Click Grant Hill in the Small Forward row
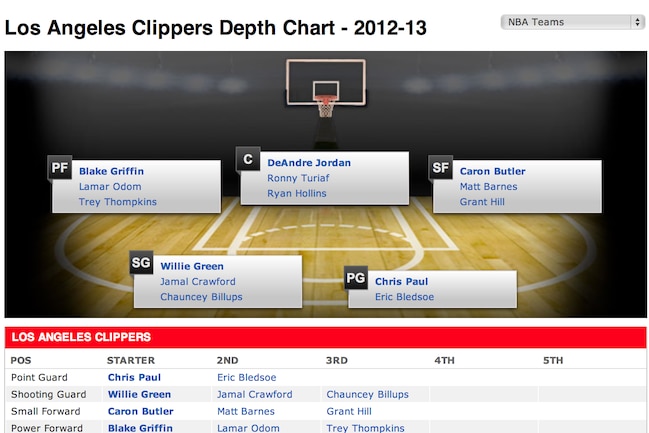 click(349, 411)
